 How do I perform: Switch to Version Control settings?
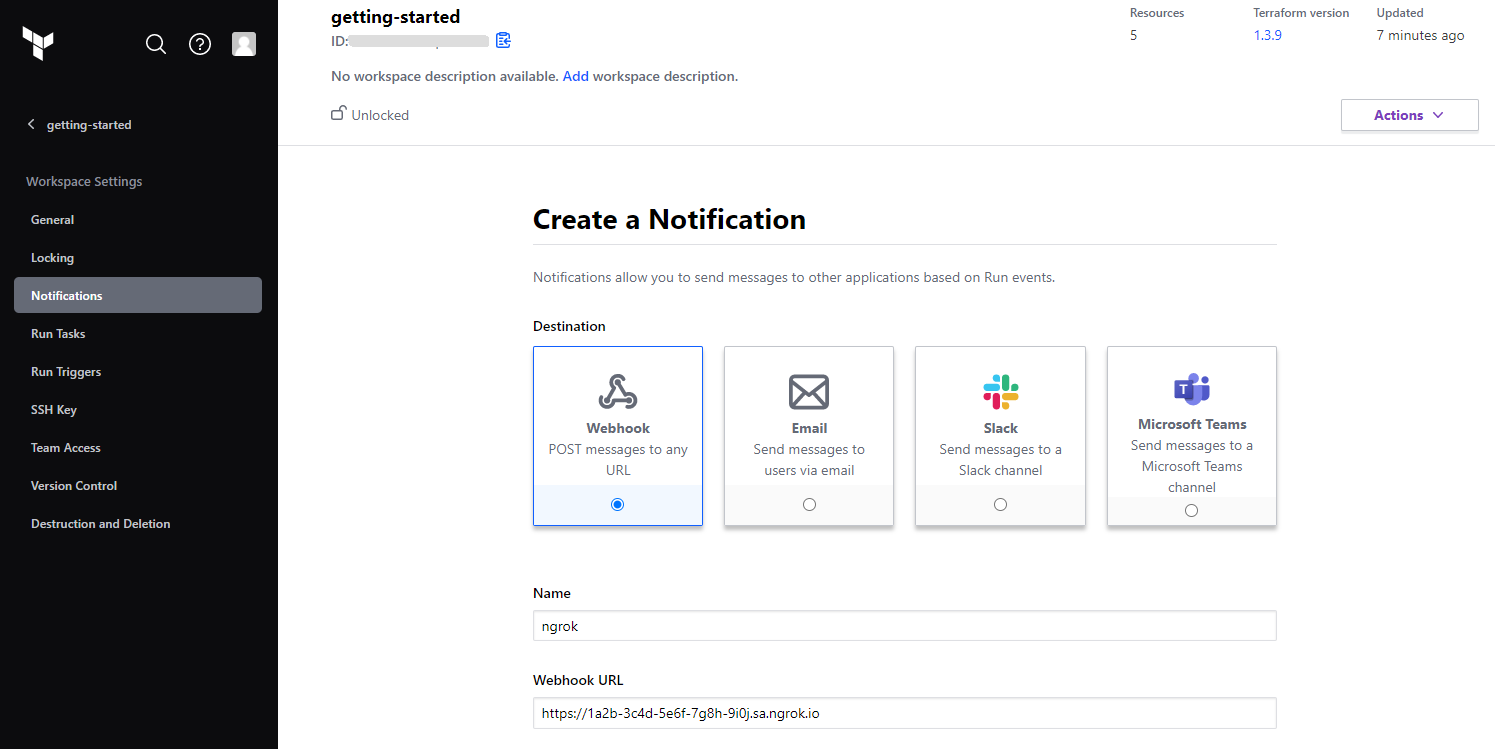(x=73, y=485)
